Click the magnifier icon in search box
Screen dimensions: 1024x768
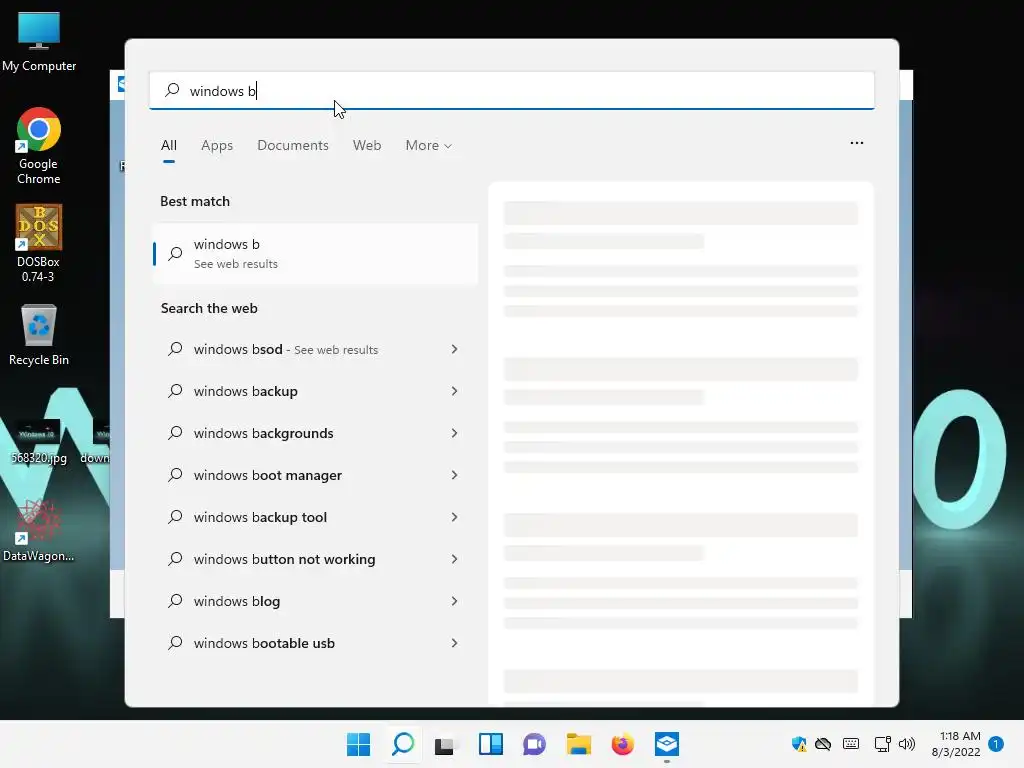tap(172, 90)
